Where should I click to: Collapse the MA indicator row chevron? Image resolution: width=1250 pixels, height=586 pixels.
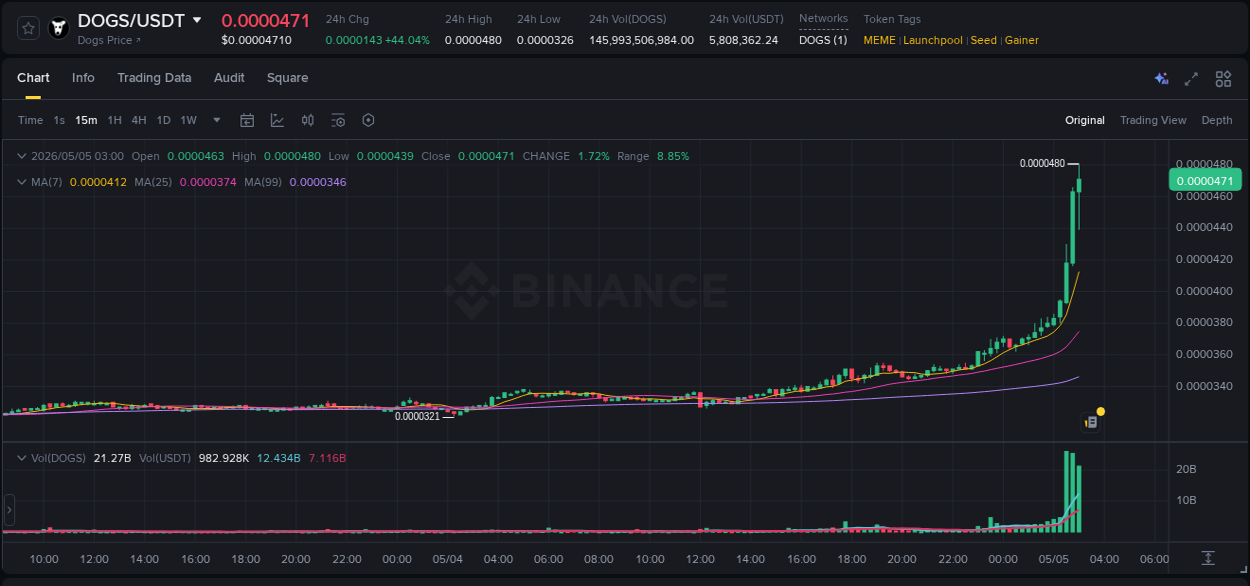pos(22,182)
